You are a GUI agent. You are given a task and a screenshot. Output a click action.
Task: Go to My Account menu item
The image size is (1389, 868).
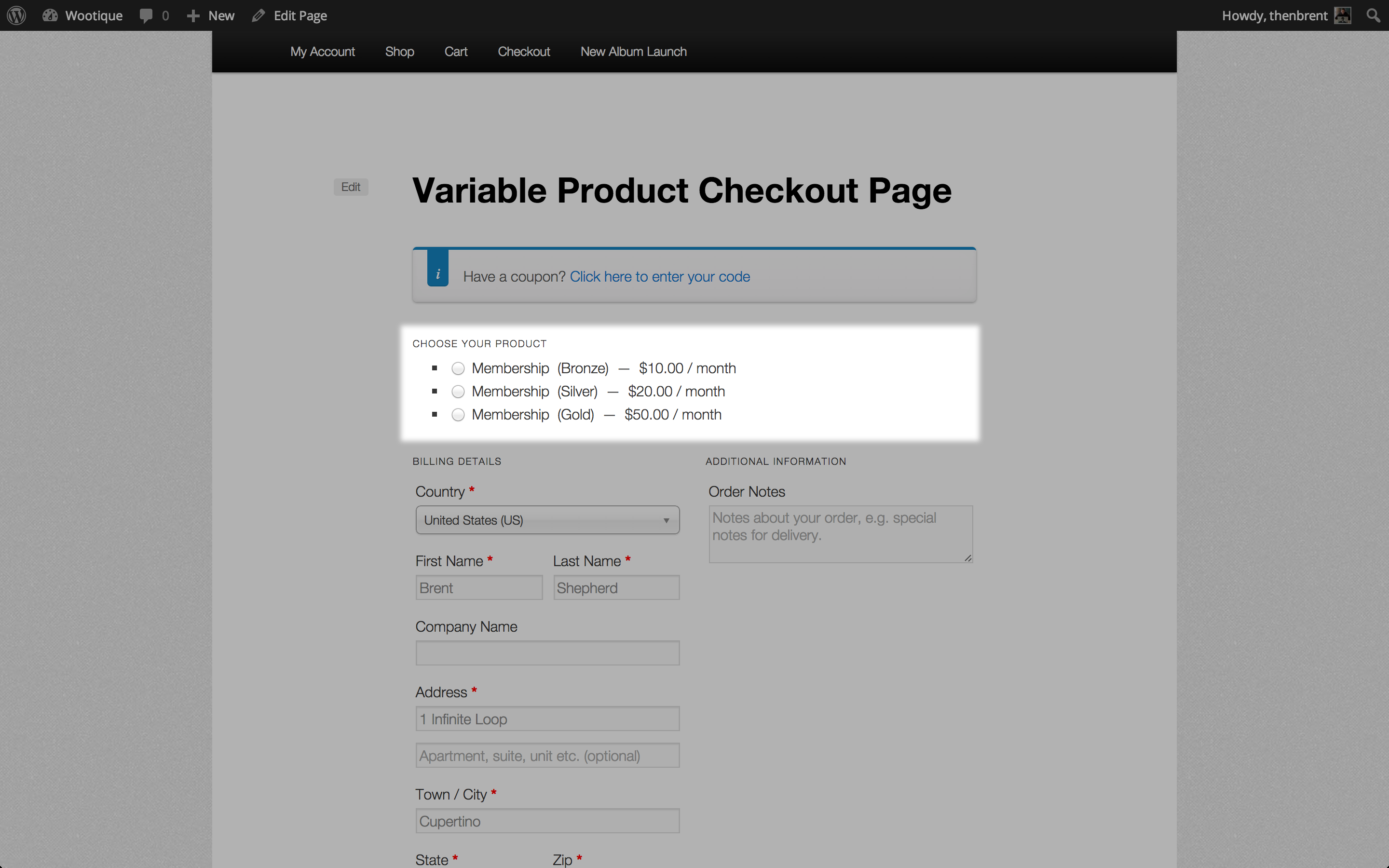coord(322,52)
